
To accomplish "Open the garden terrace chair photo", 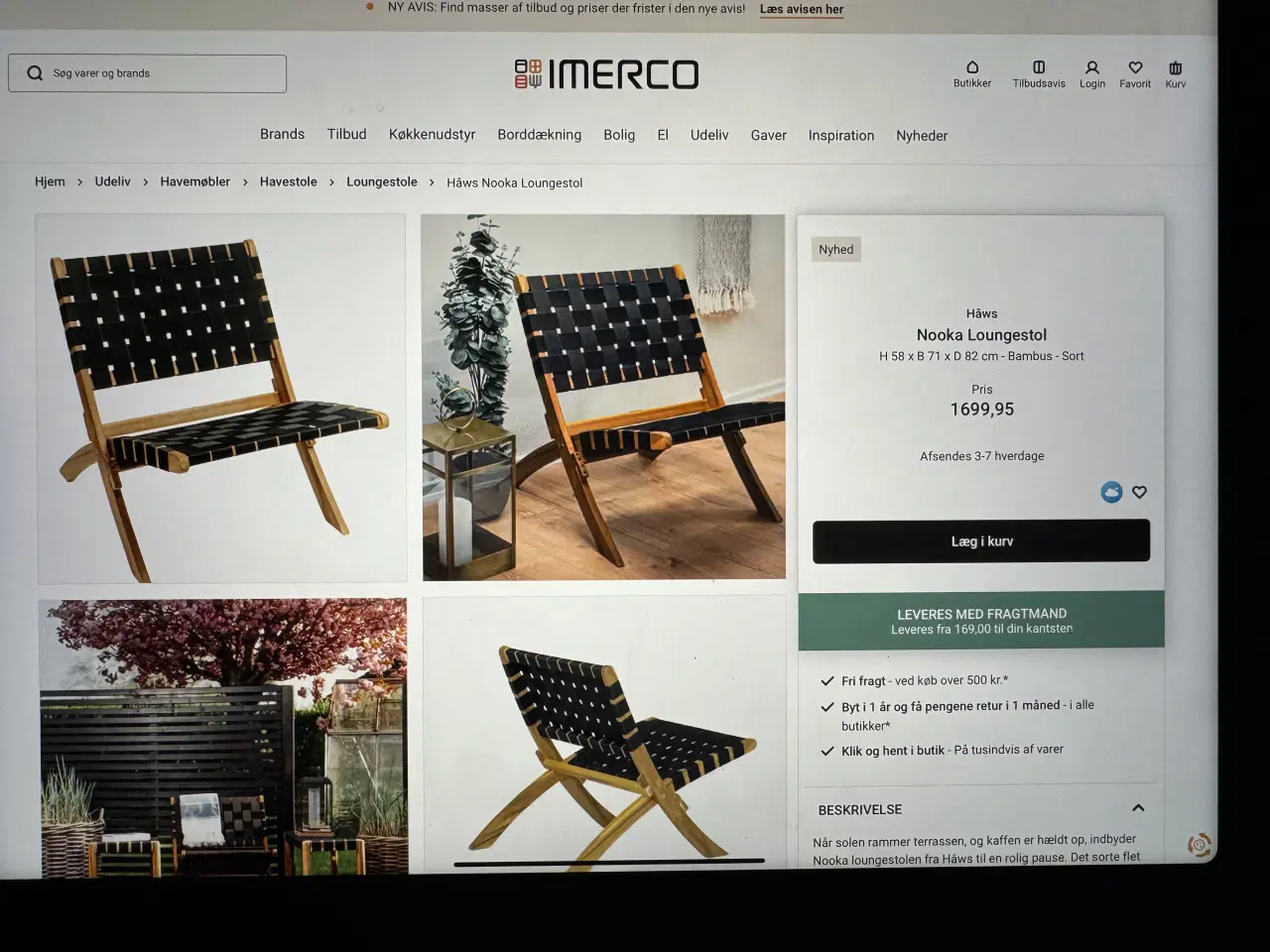I will pos(223,736).
